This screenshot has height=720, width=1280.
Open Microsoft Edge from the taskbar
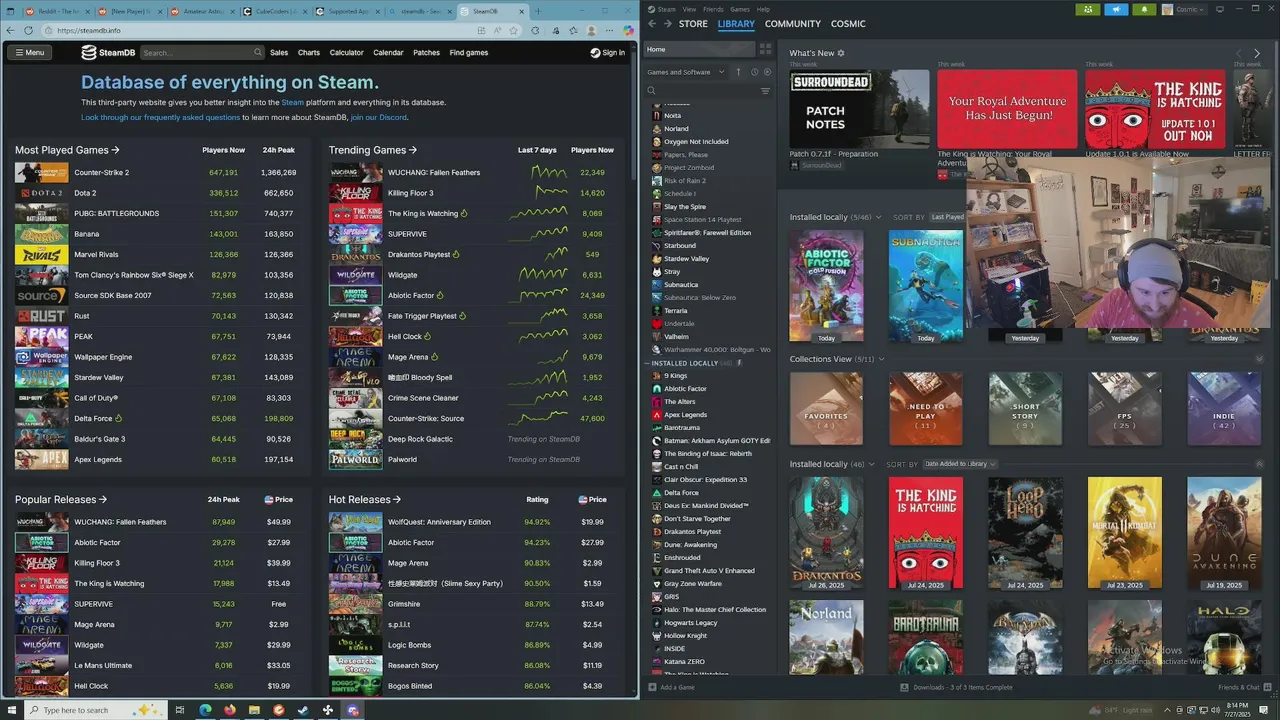(206, 710)
